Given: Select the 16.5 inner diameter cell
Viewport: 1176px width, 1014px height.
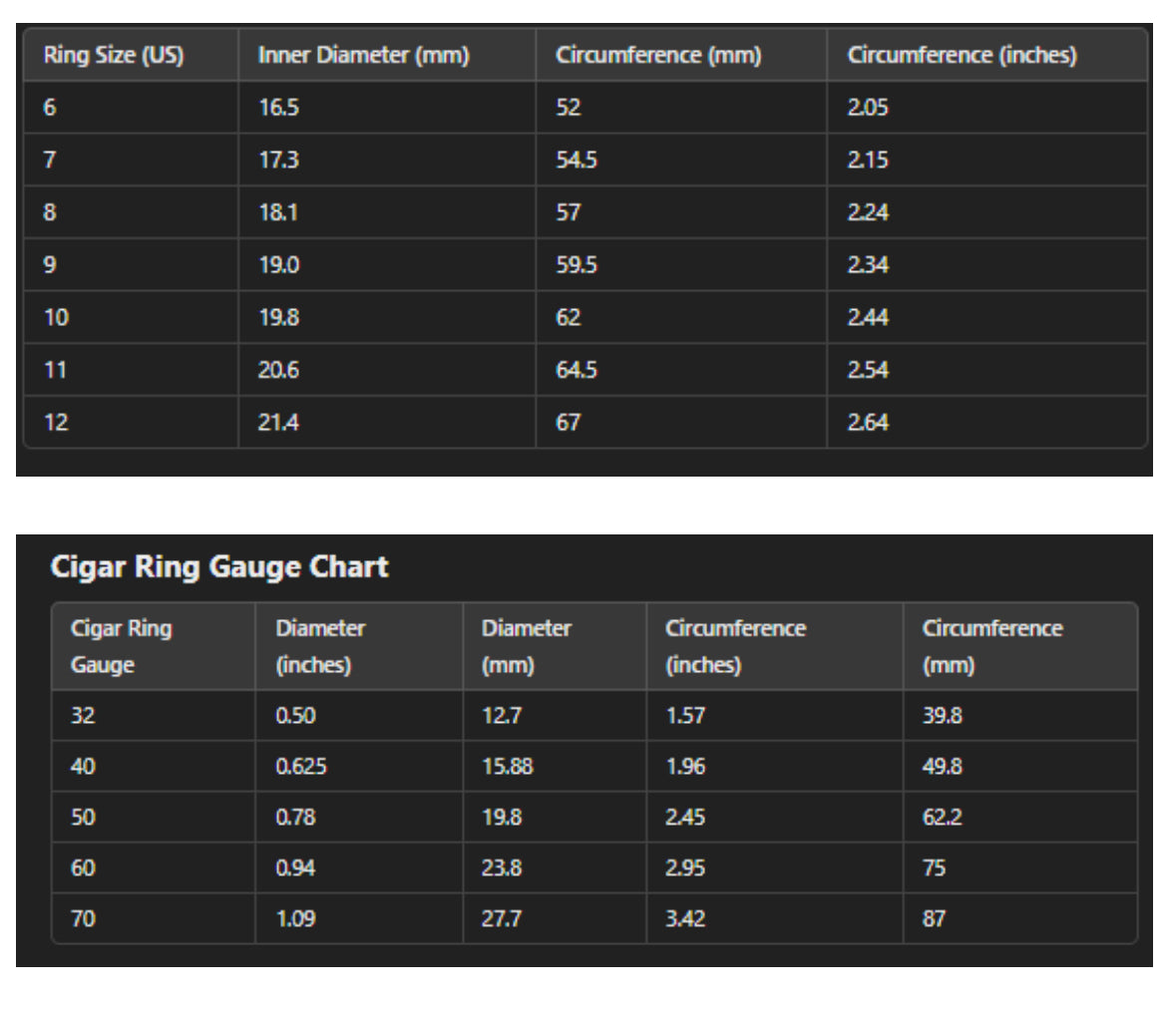Looking at the screenshot, I should click(278, 108).
